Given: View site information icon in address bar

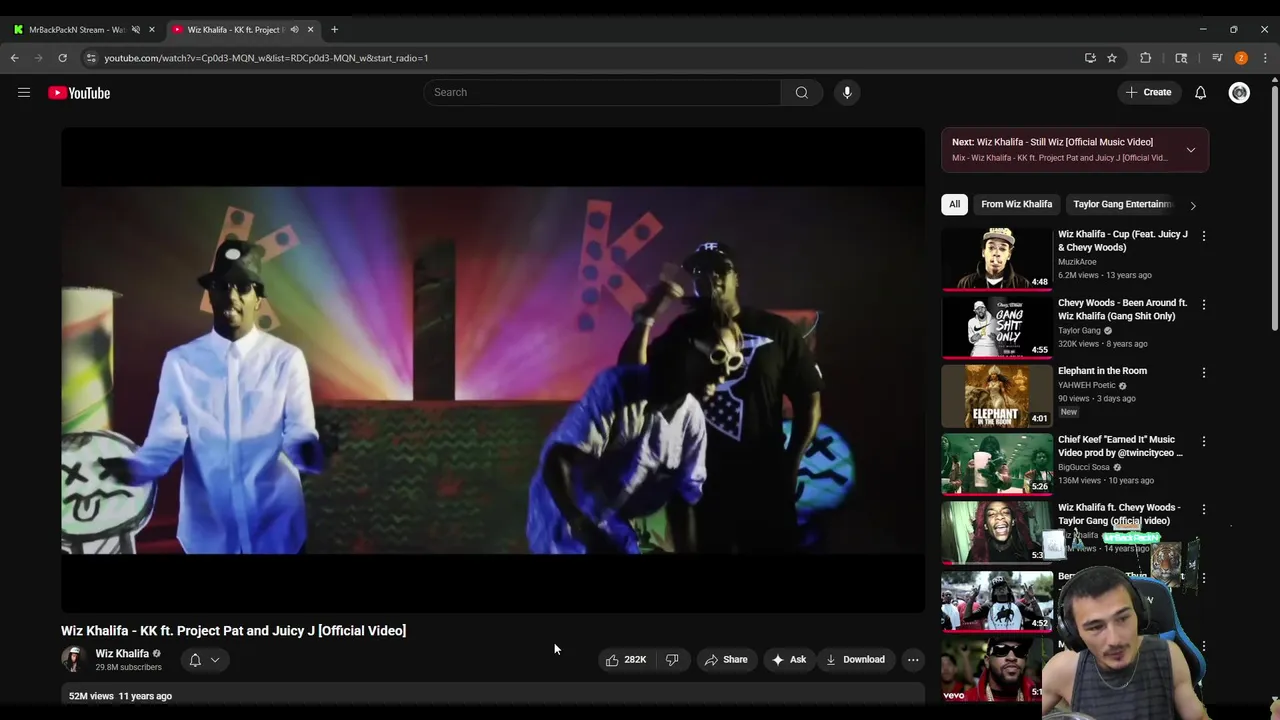Looking at the screenshot, I should (91, 58).
